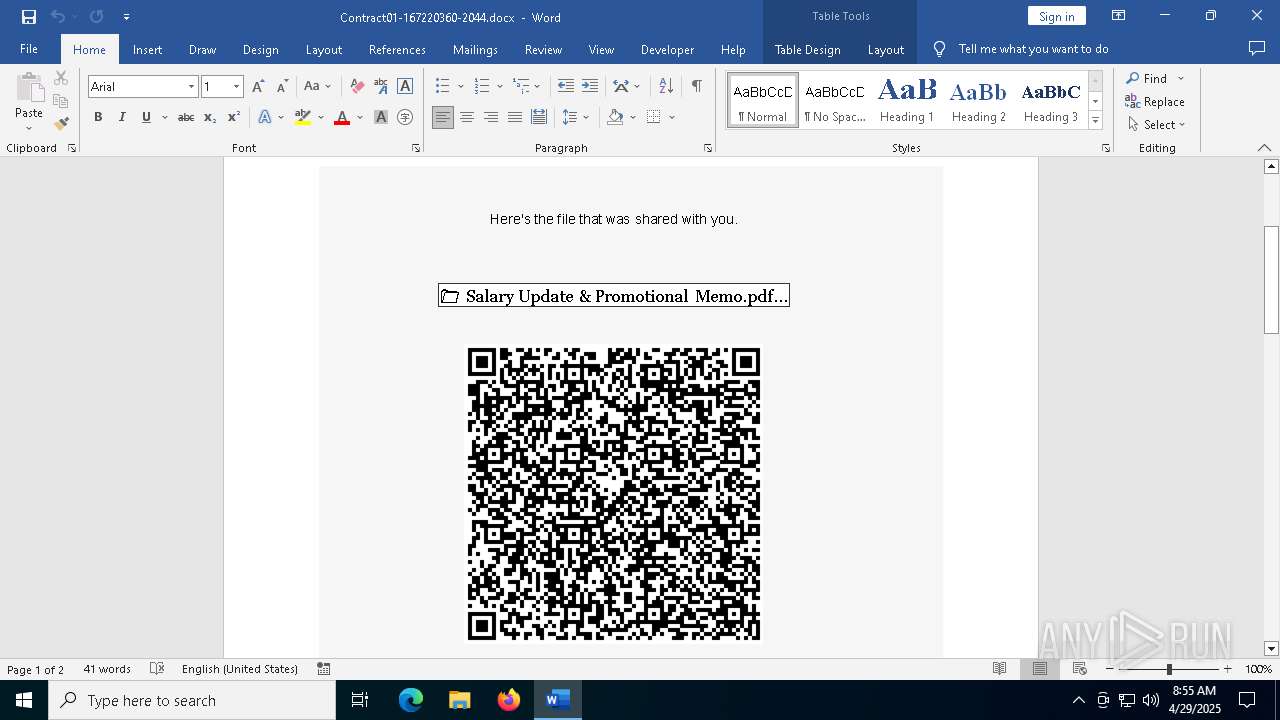Open the Borders dropdown arrow
This screenshot has height=720, width=1280.
pos(672,117)
